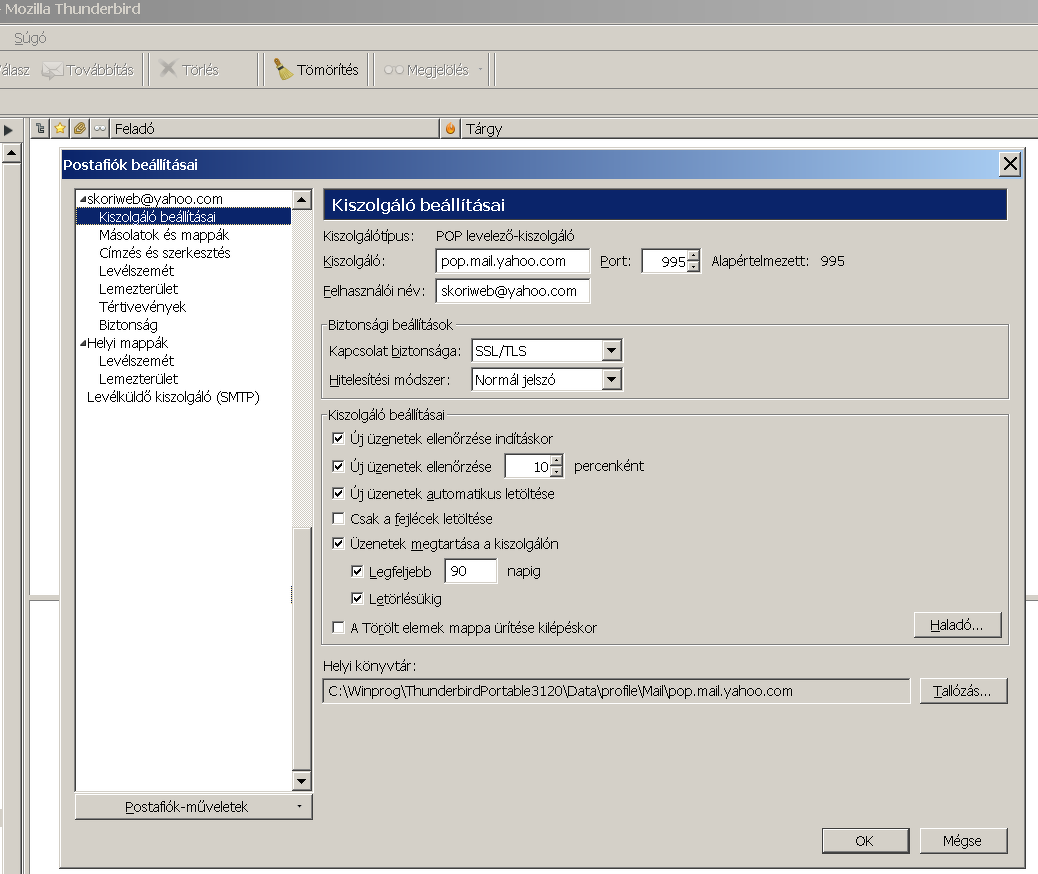Click the Legfeljebb 90 days field

pyautogui.click(x=471, y=571)
